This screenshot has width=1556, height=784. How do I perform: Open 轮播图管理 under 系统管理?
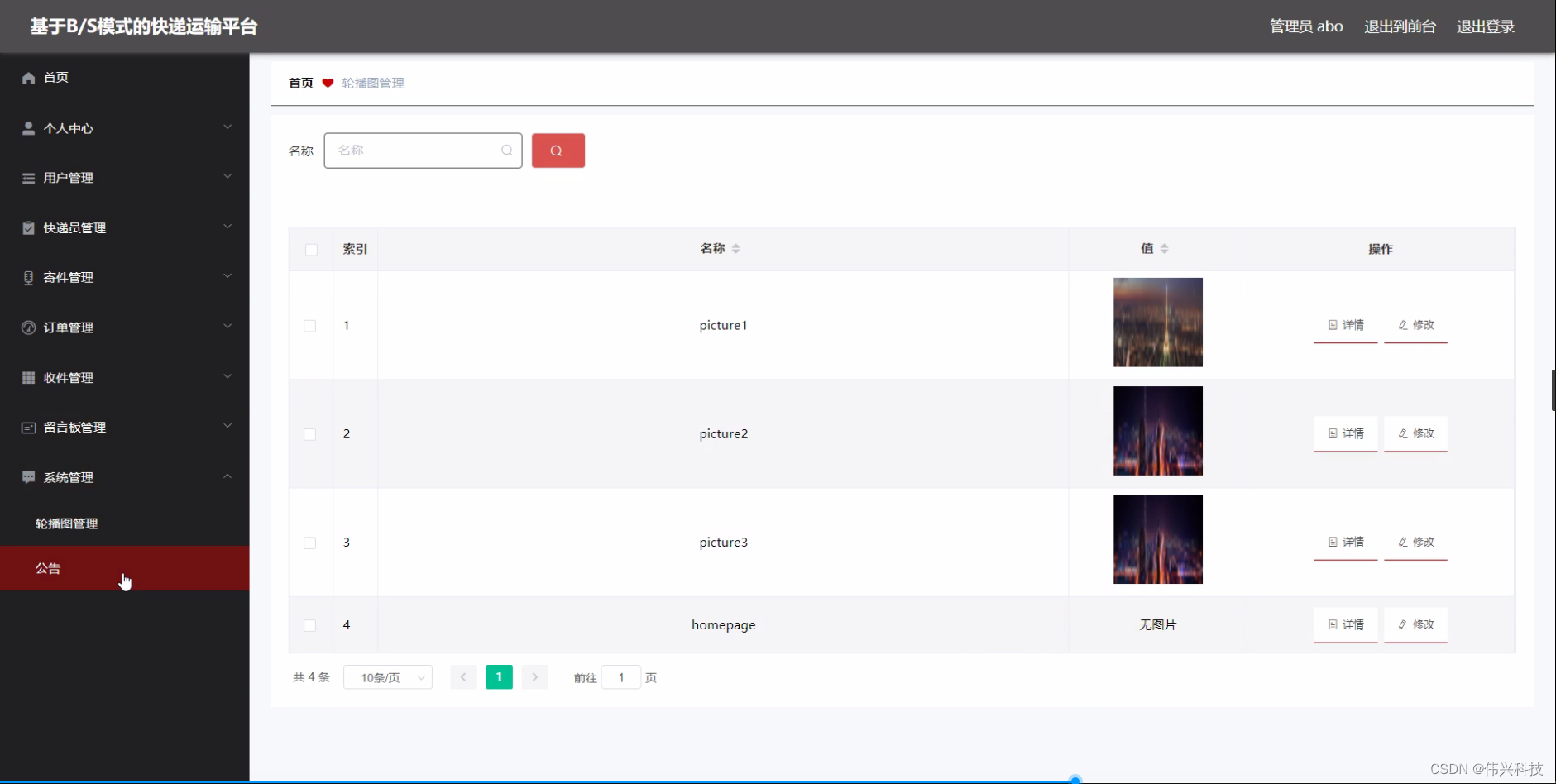pos(66,523)
